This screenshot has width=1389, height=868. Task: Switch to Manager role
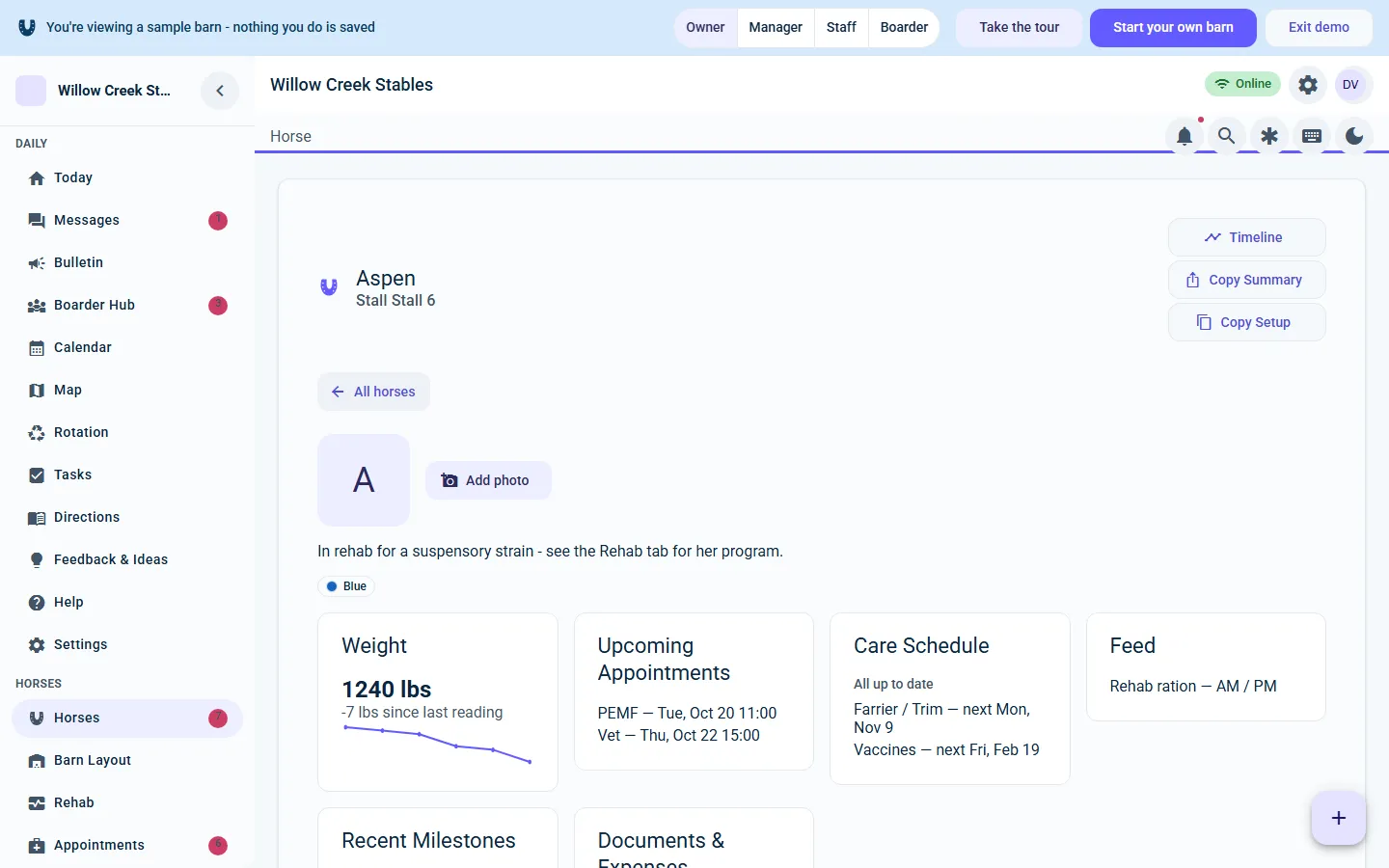[x=776, y=27]
